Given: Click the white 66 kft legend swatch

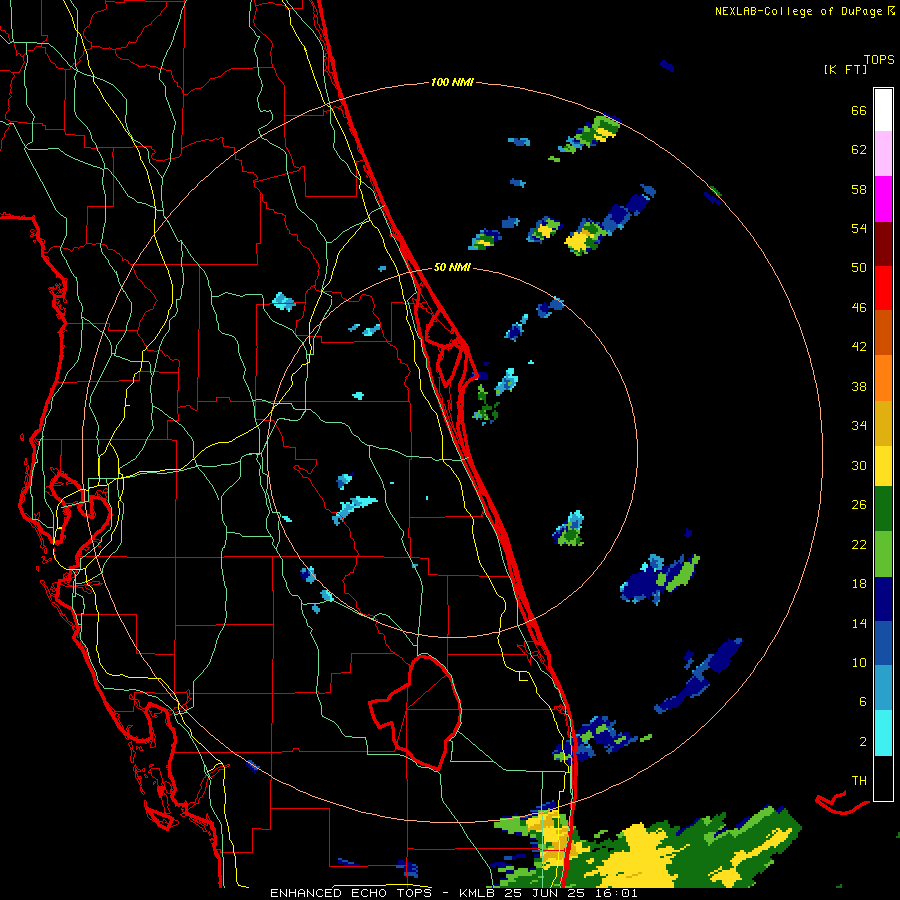Looking at the screenshot, I should (x=883, y=110).
